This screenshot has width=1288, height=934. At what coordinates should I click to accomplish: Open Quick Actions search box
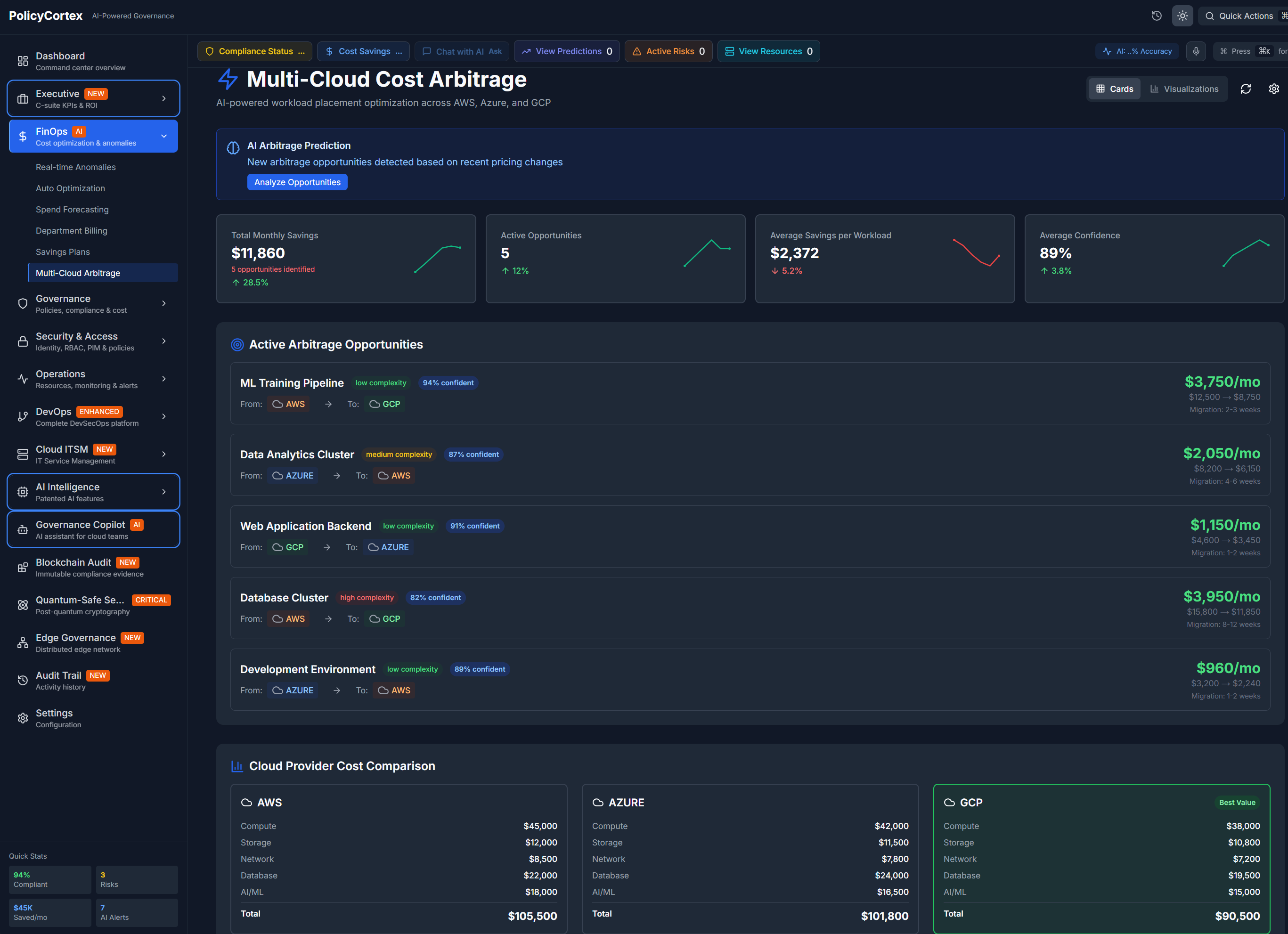1243,16
